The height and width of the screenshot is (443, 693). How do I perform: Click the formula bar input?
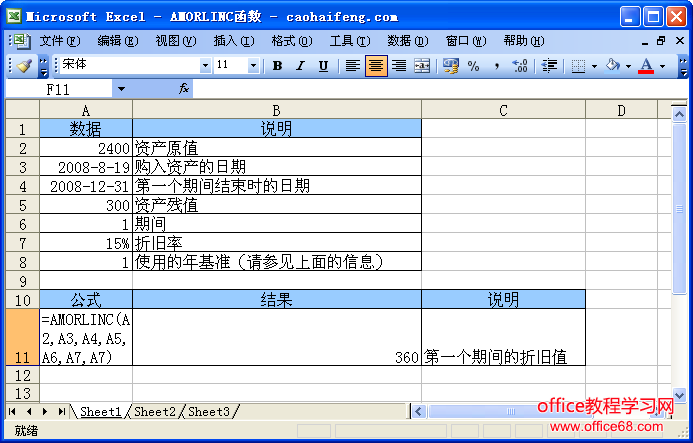coord(440,89)
